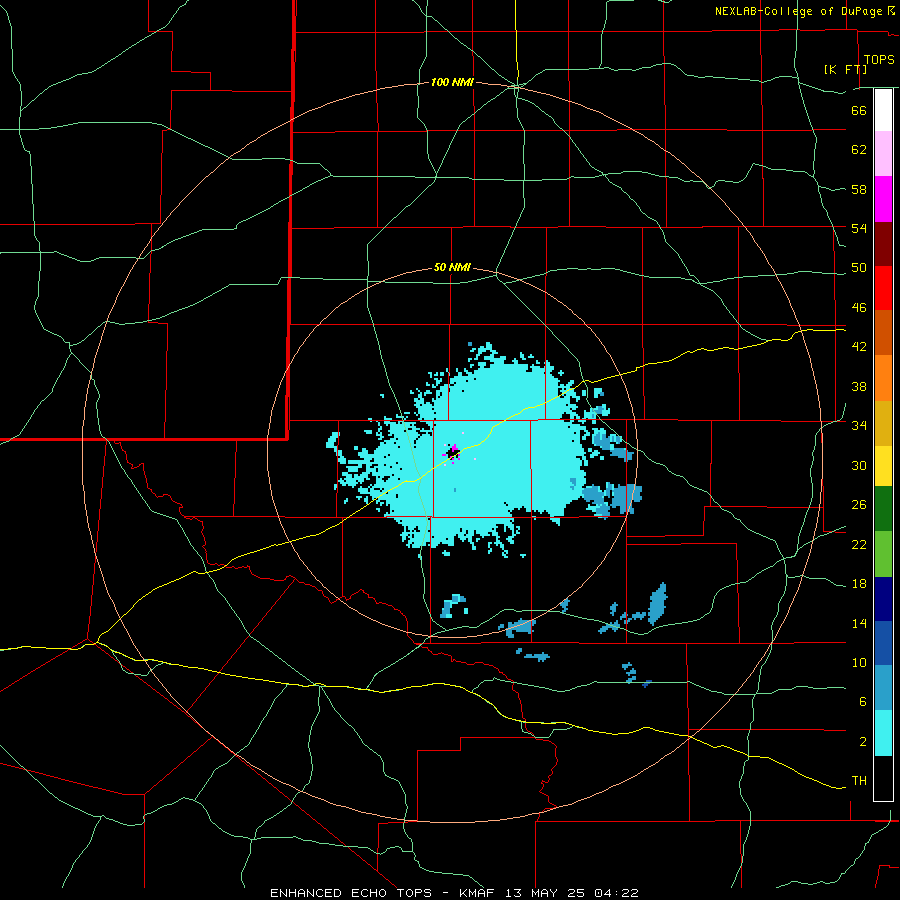
Task: Click the dark red legend swatch
Action: click(x=883, y=243)
